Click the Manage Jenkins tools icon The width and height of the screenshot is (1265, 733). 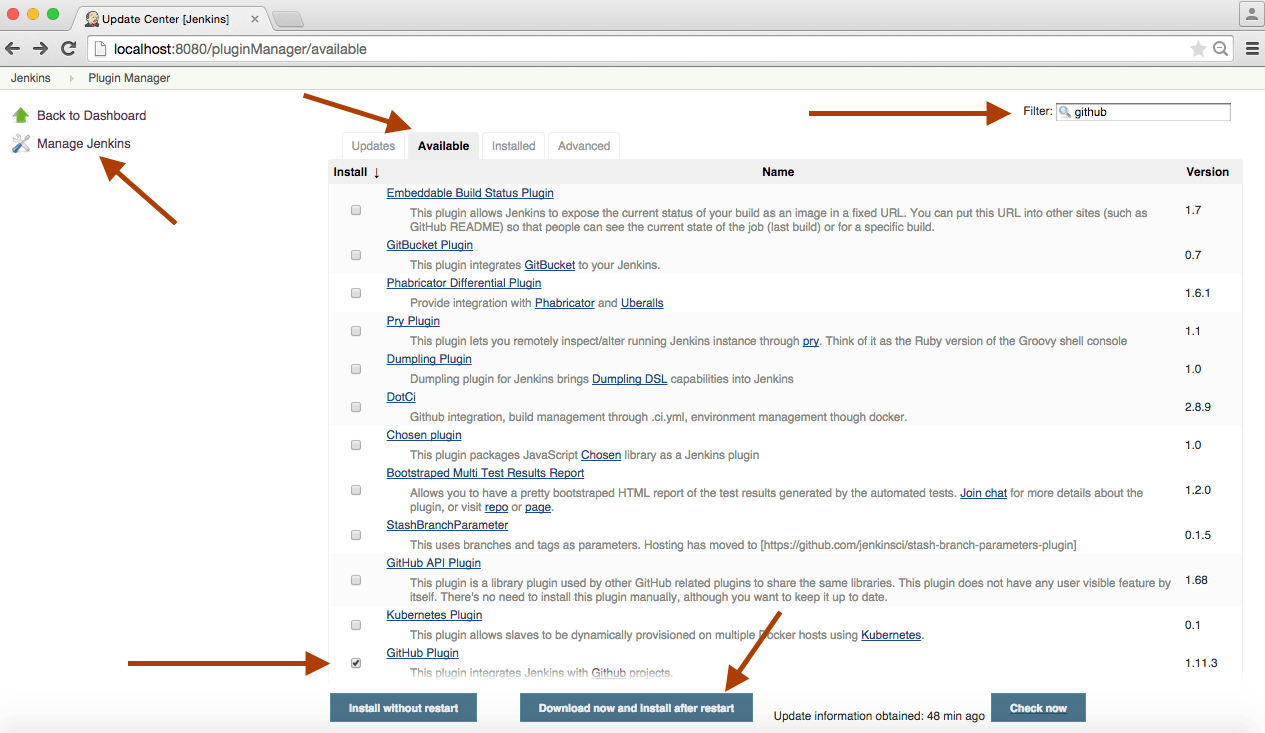click(x=21, y=144)
